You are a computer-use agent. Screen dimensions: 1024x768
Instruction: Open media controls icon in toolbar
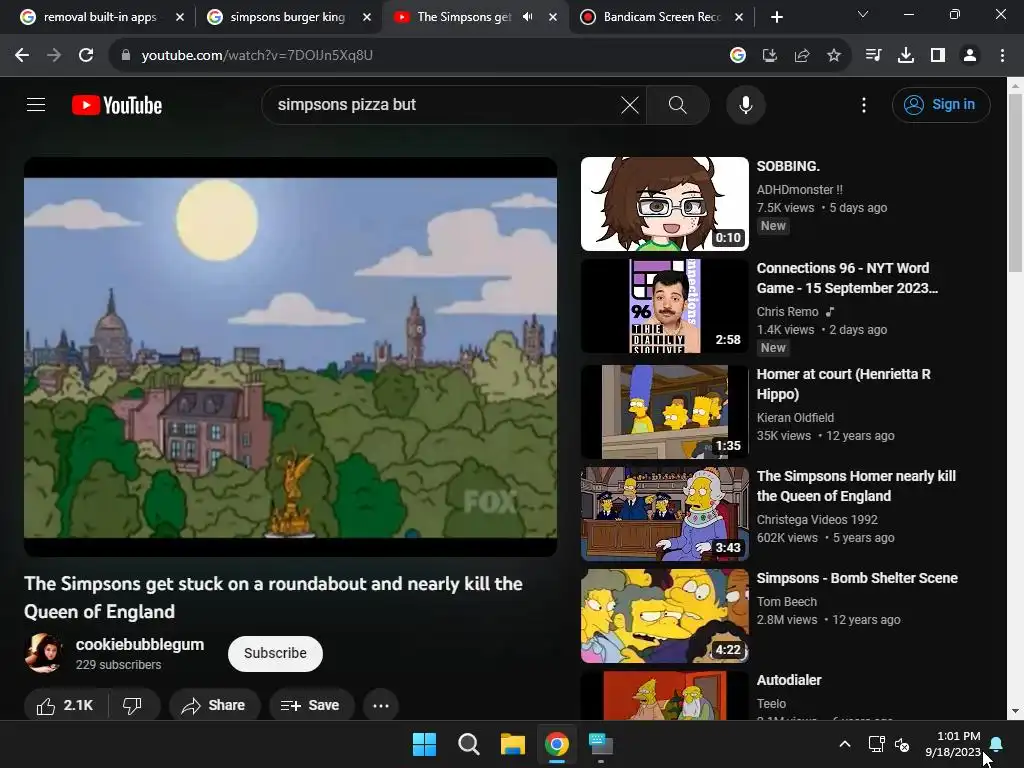[x=873, y=55]
